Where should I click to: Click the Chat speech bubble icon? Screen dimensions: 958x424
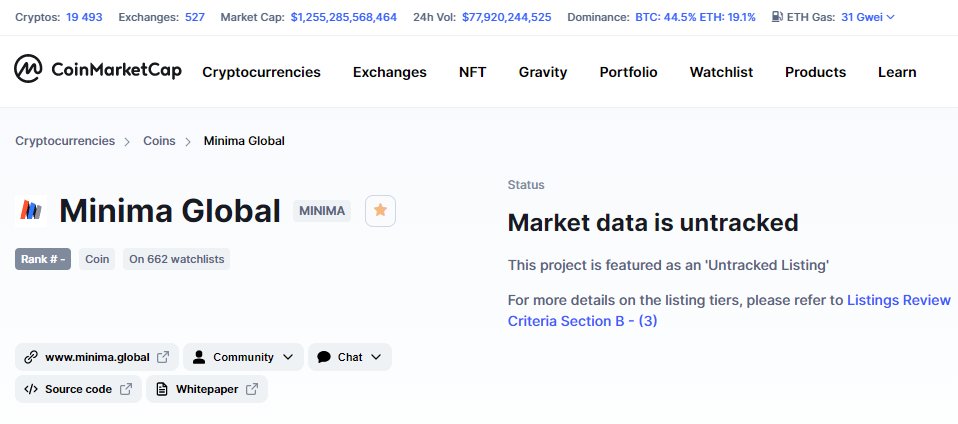pos(324,357)
